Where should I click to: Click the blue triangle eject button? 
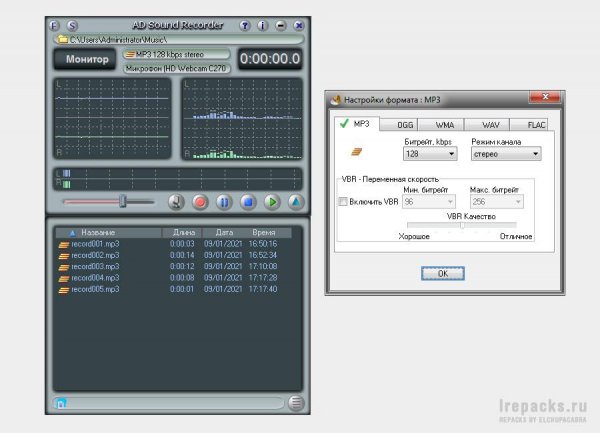pyautogui.click(x=296, y=202)
